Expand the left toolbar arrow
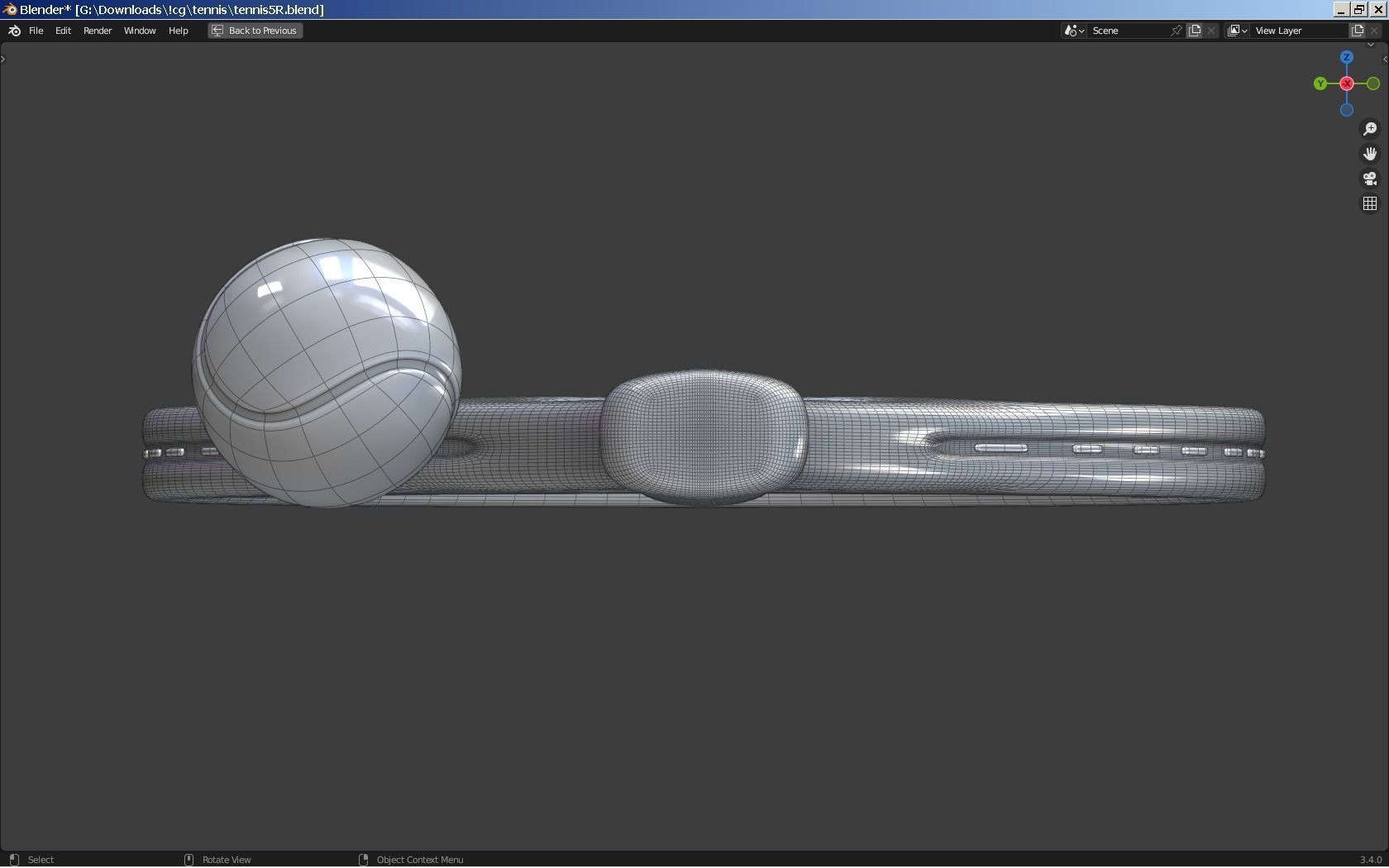The width and height of the screenshot is (1389, 868). point(3,59)
